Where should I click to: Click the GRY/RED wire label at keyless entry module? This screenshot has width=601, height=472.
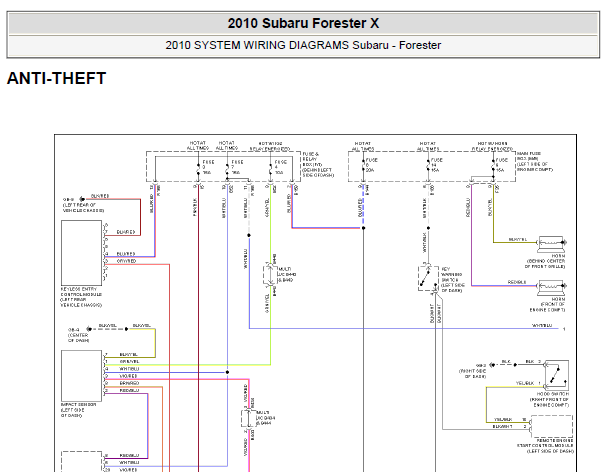coord(126,261)
